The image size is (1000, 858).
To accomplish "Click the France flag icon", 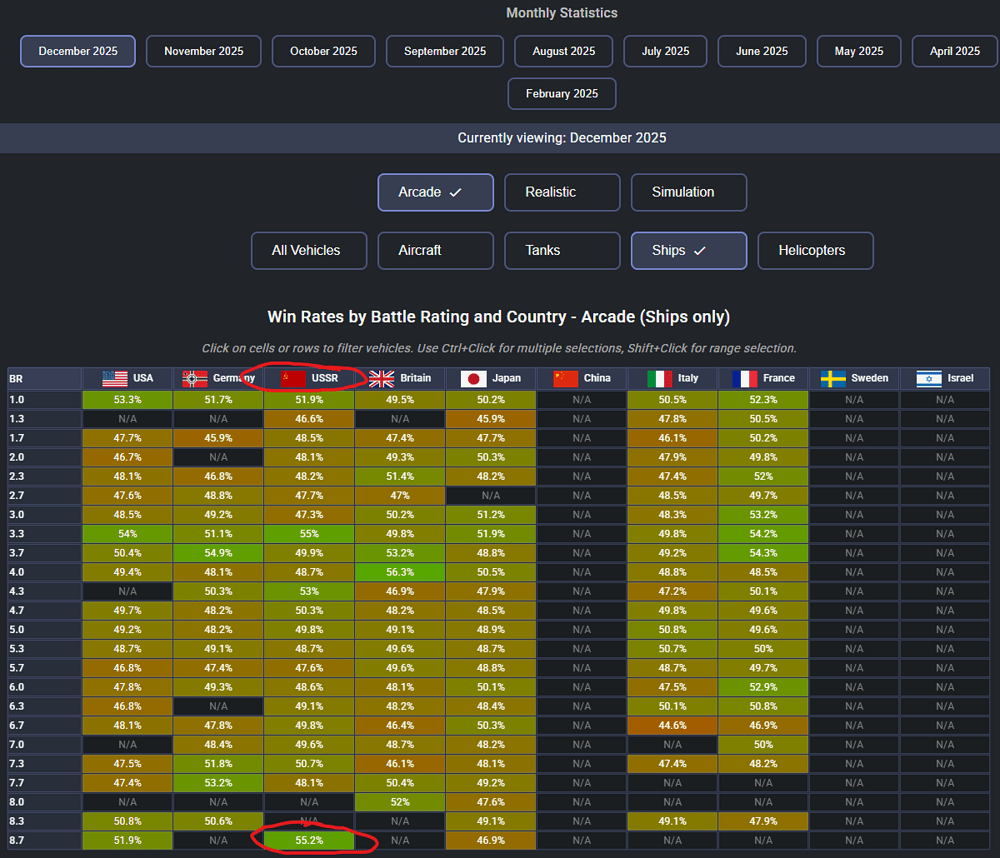I will (x=744, y=378).
